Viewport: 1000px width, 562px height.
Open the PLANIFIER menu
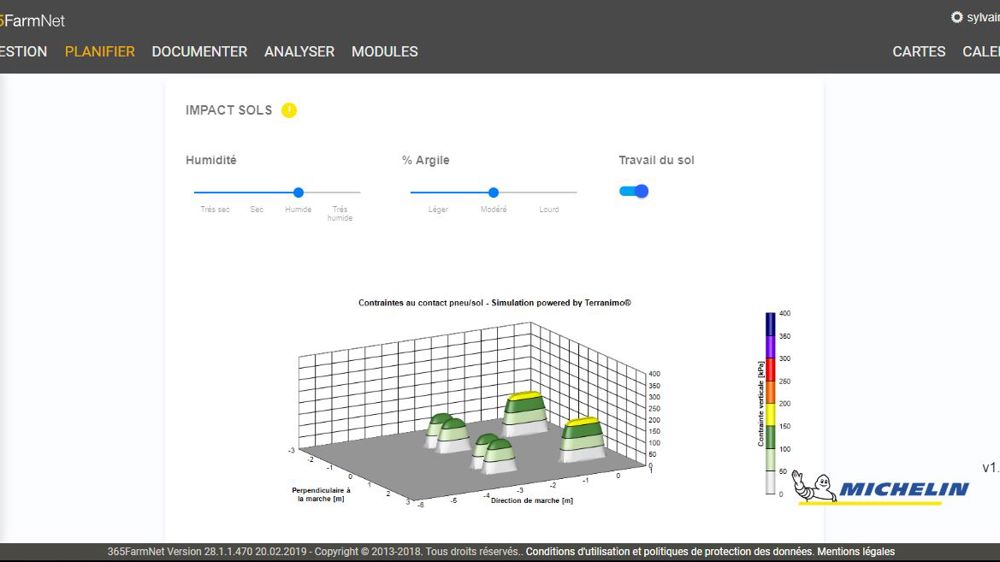[x=99, y=52]
